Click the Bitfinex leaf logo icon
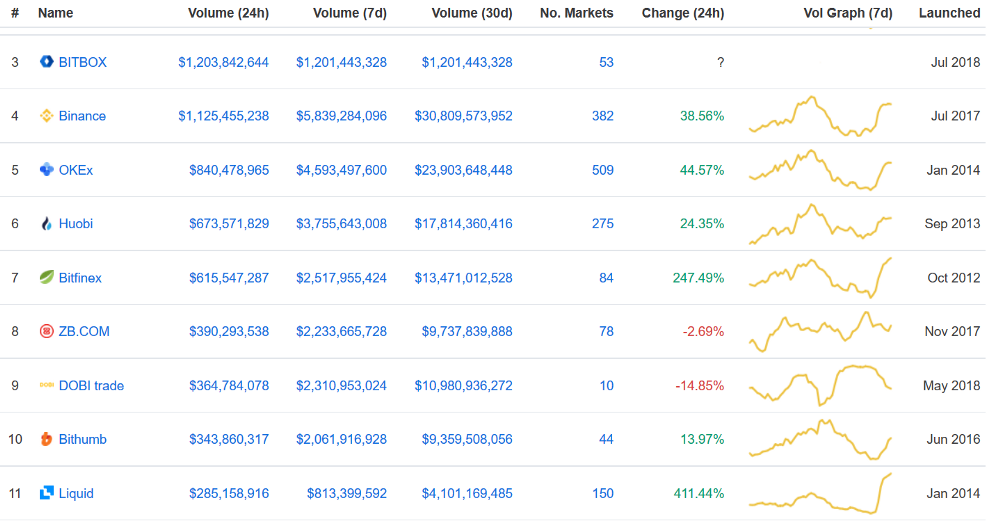Screen dimensions: 1000x525 (46, 277)
